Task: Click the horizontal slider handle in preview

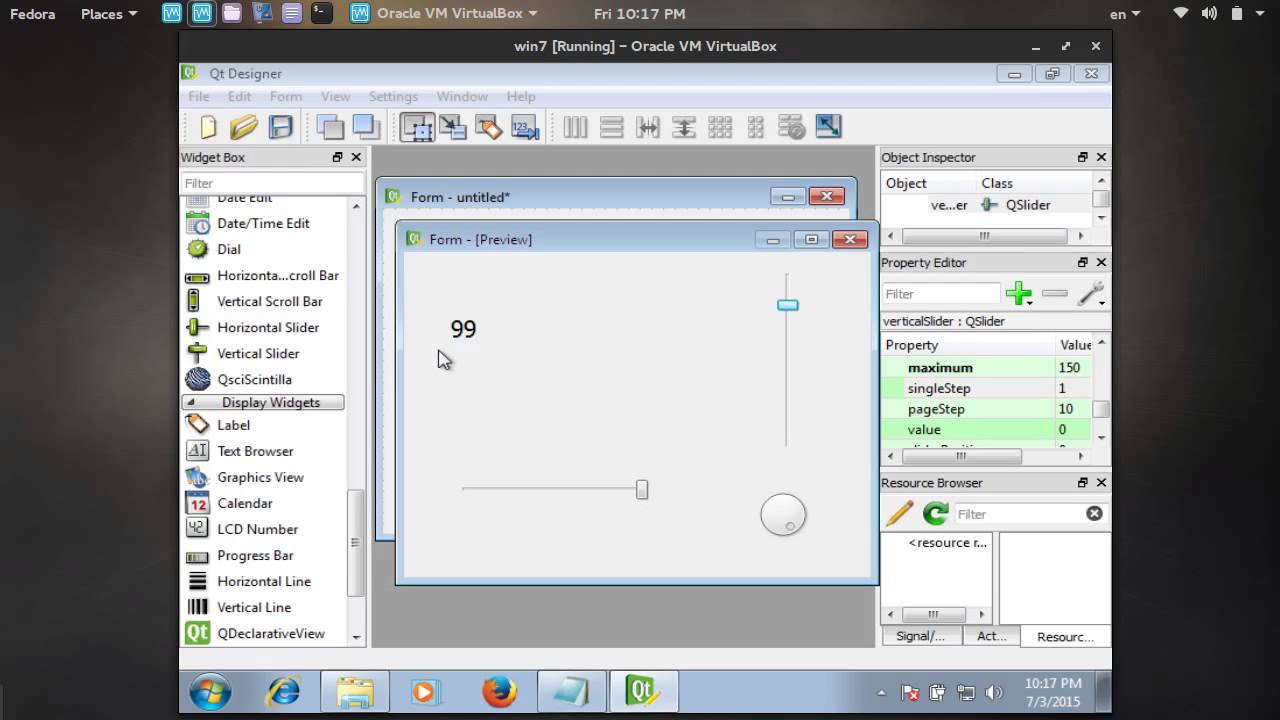Action: (x=642, y=489)
